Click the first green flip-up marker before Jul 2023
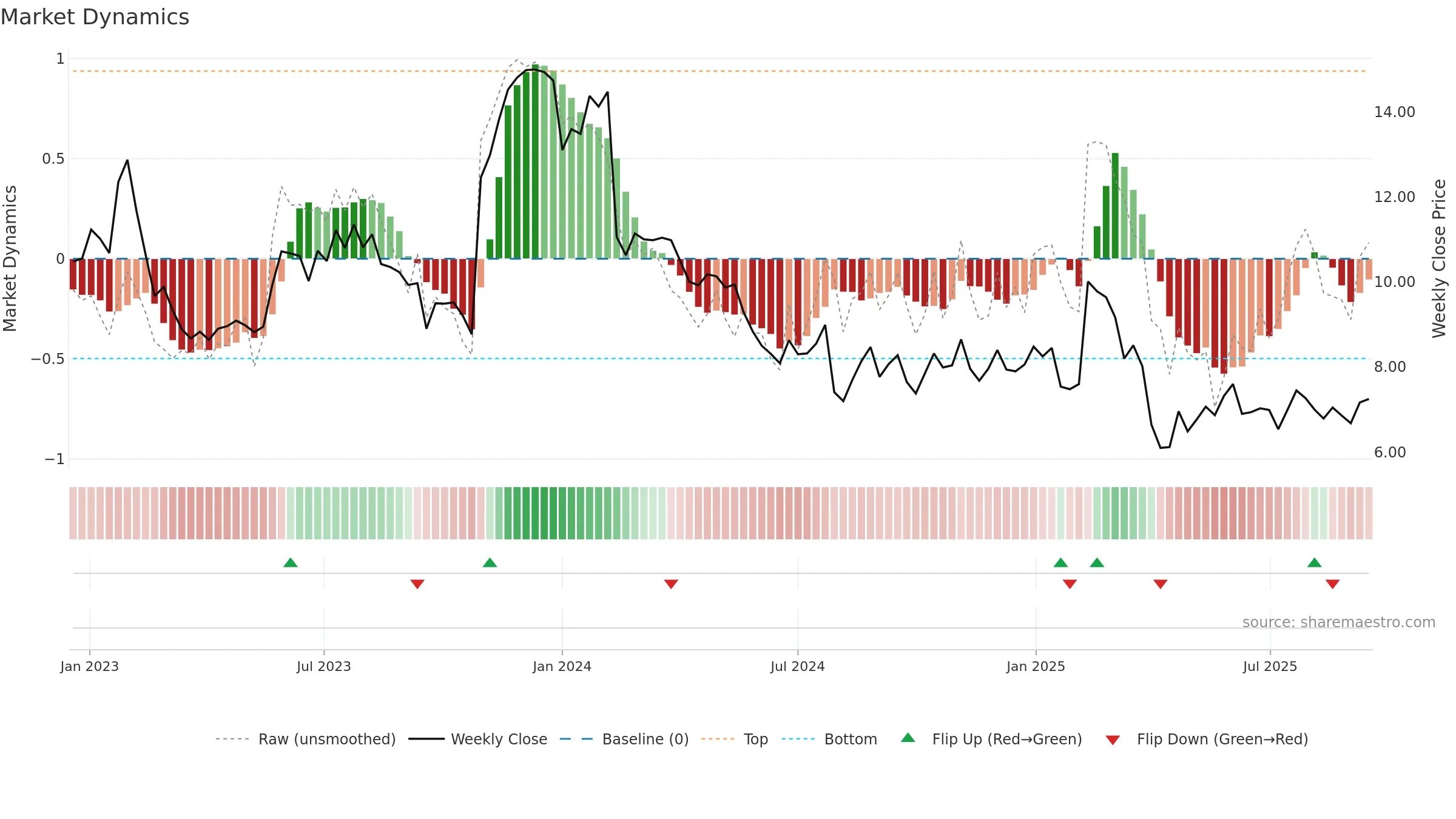The height and width of the screenshot is (819, 1456). pos(291,562)
